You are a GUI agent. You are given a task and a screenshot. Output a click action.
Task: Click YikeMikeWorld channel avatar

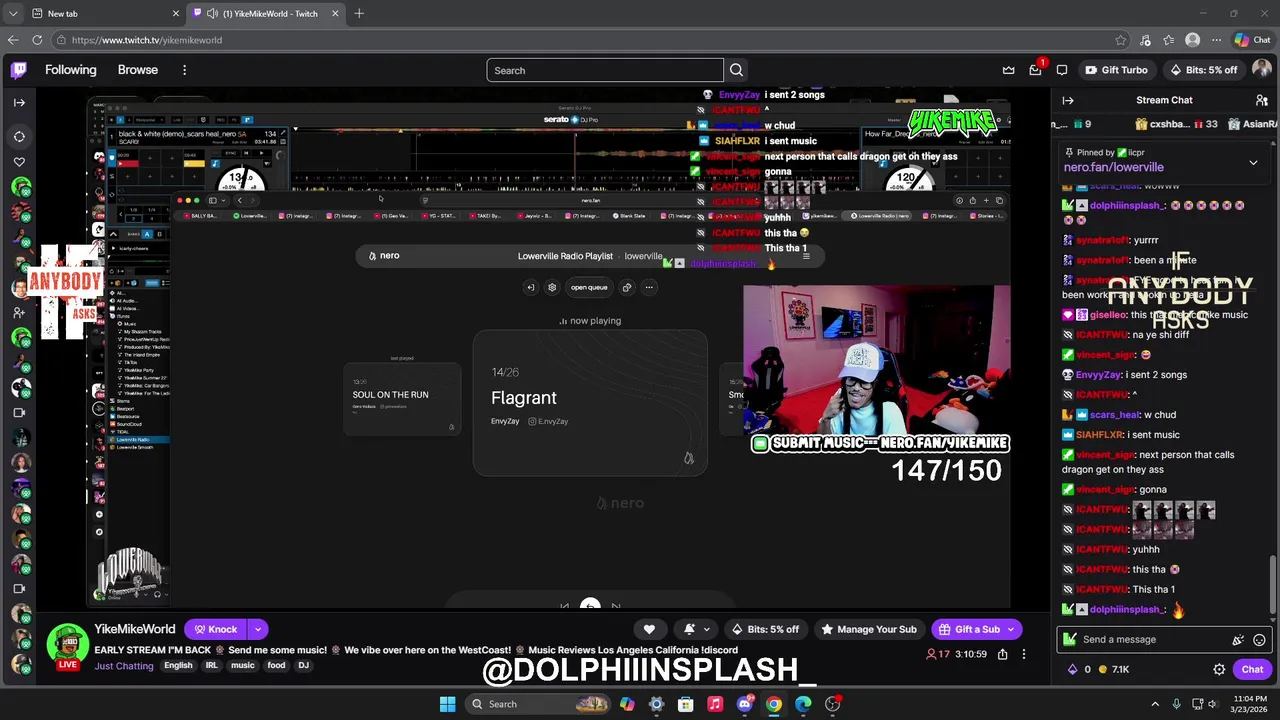click(x=68, y=644)
